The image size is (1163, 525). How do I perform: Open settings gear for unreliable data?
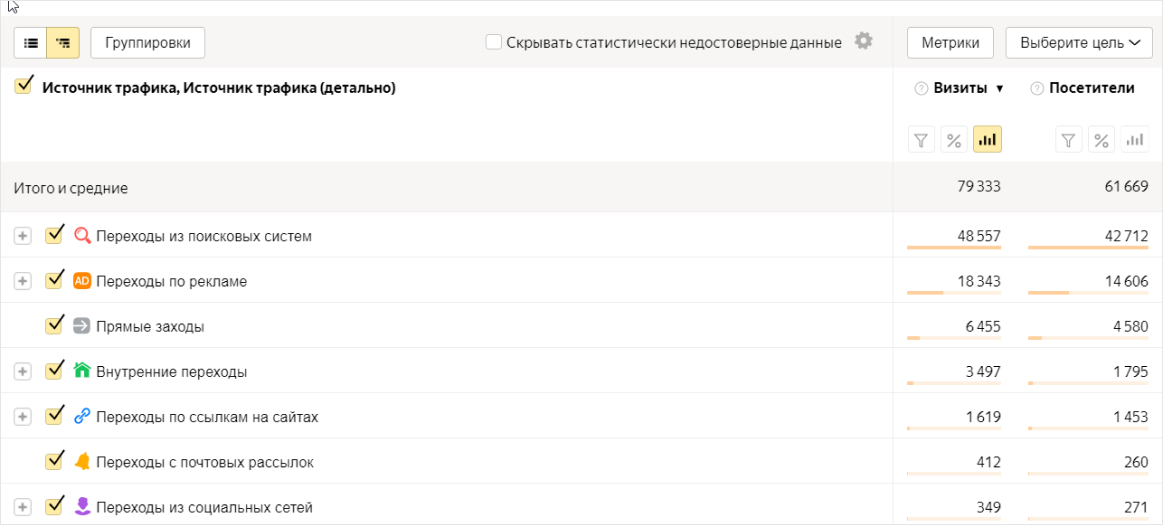click(x=863, y=41)
